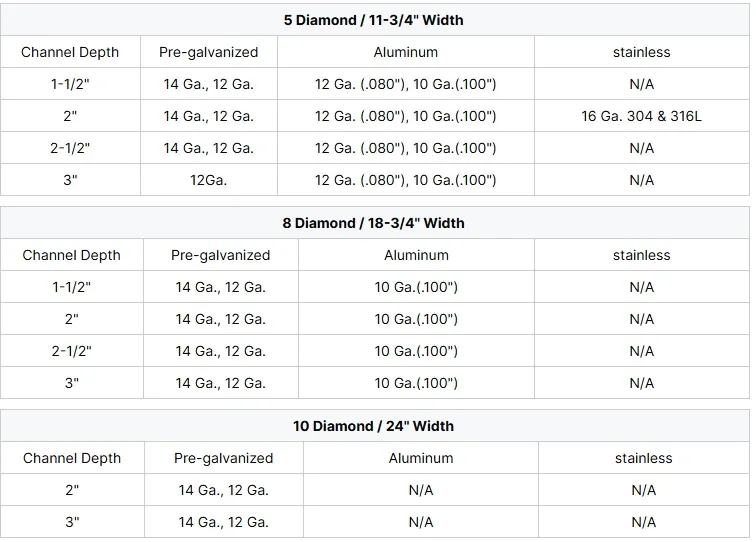Image resolution: width=756 pixels, height=542 pixels.
Task: Click aluminum N/A cell in 10 Diamond 2" row
Action: 420,490
